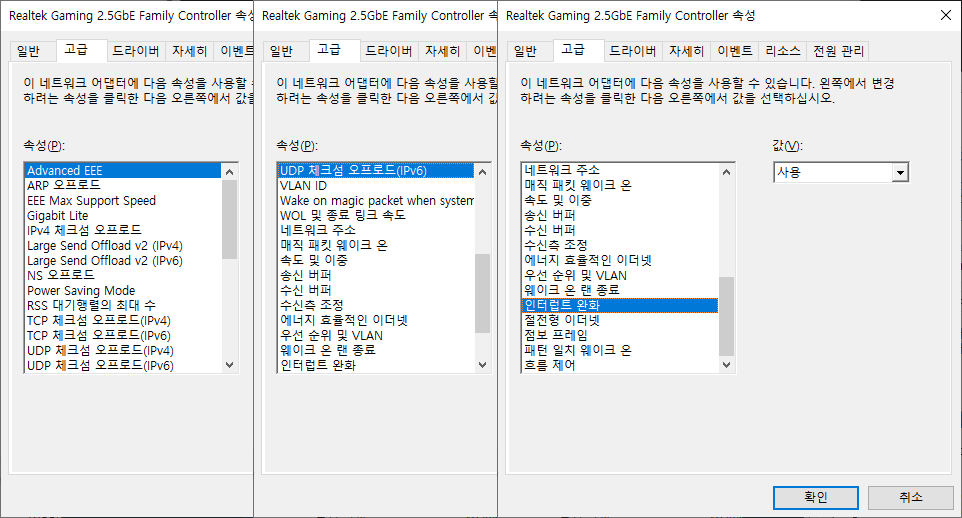This screenshot has height=518, width=962.
Task: Select 네트워크 주소 in middle window
Action: pos(376,230)
